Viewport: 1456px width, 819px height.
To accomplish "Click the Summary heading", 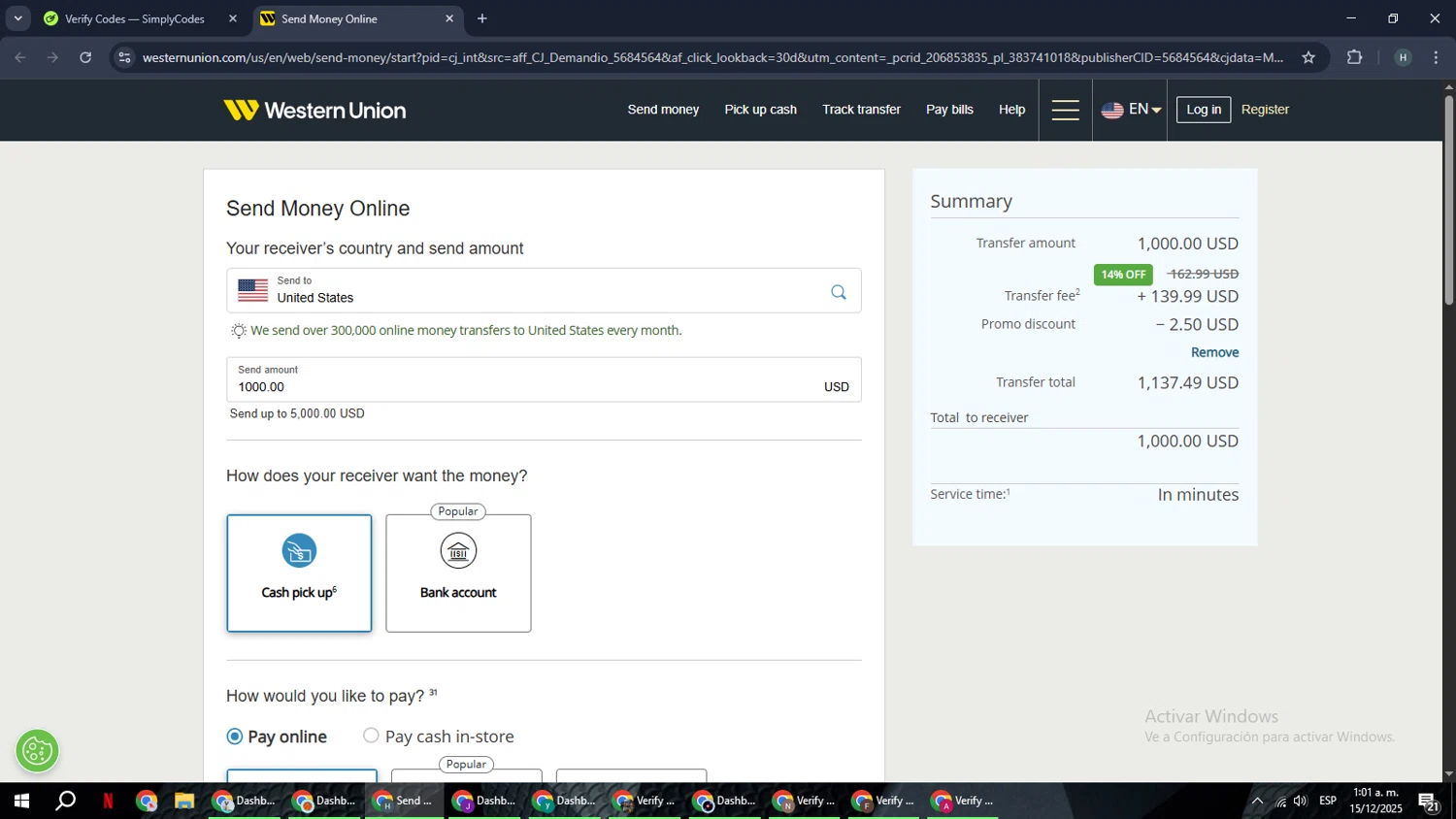I will click(x=971, y=201).
